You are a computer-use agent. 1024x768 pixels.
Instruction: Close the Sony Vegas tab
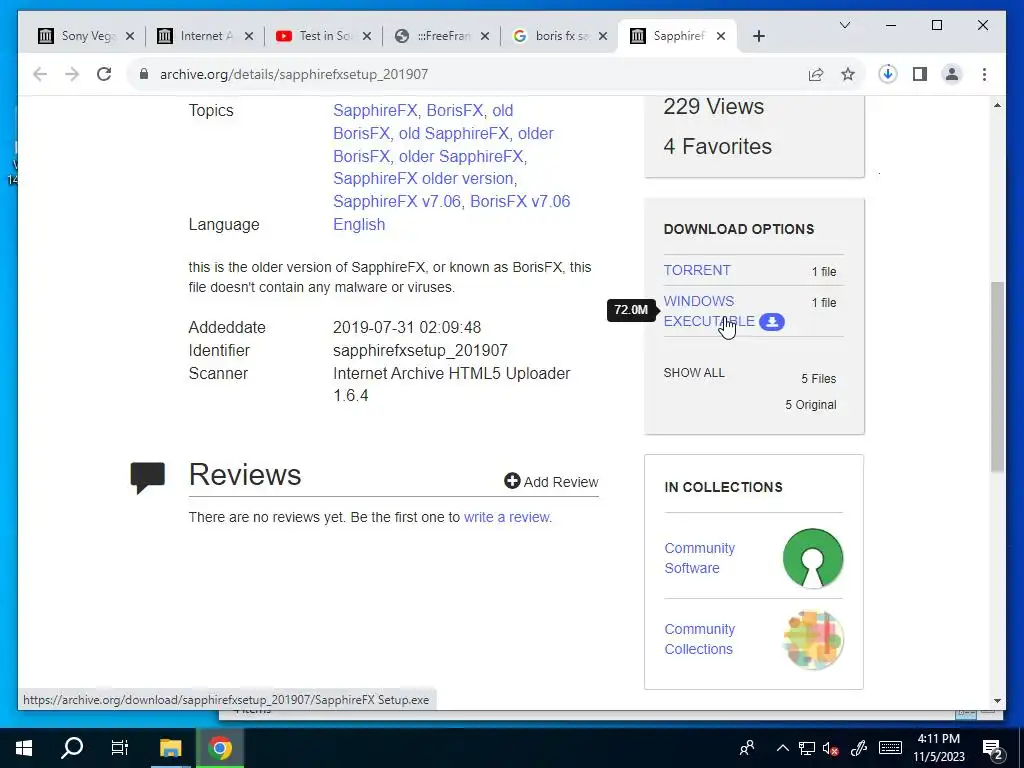(130, 36)
